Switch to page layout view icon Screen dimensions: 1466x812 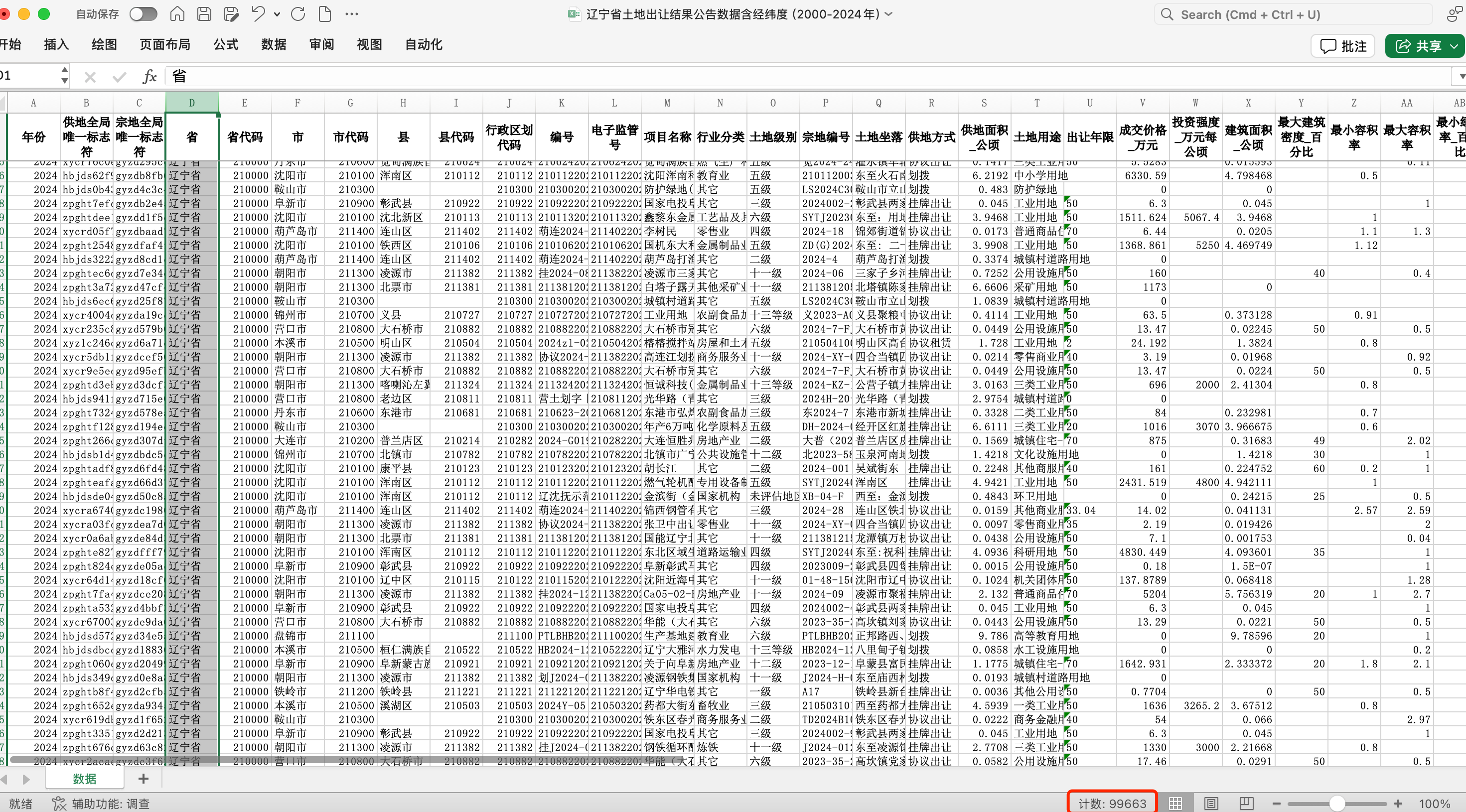1211,803
